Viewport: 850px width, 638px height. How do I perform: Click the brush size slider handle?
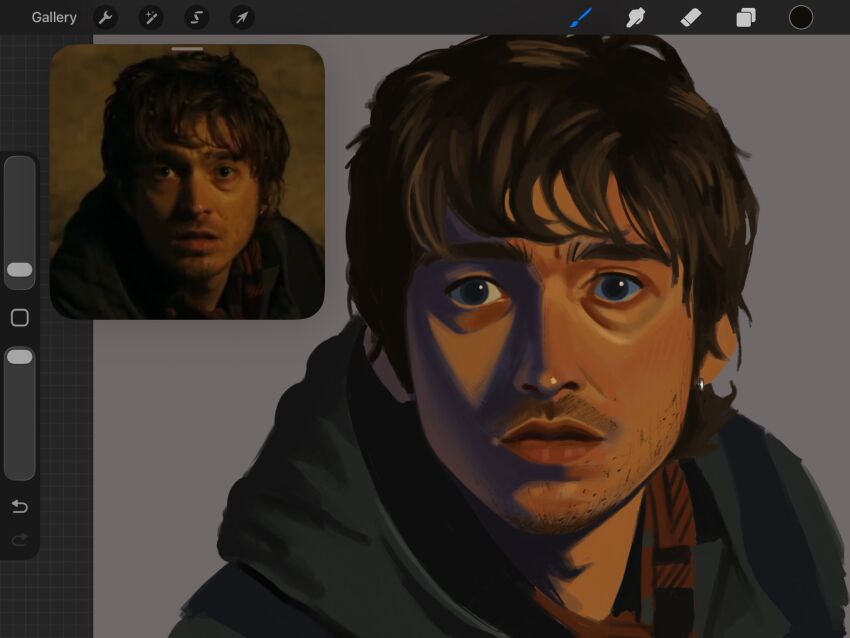[20, 270]
